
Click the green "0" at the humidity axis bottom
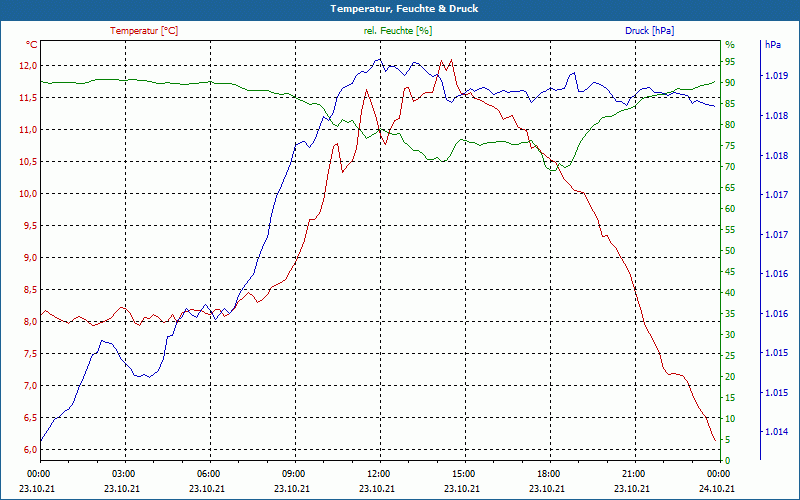[728, 461]
